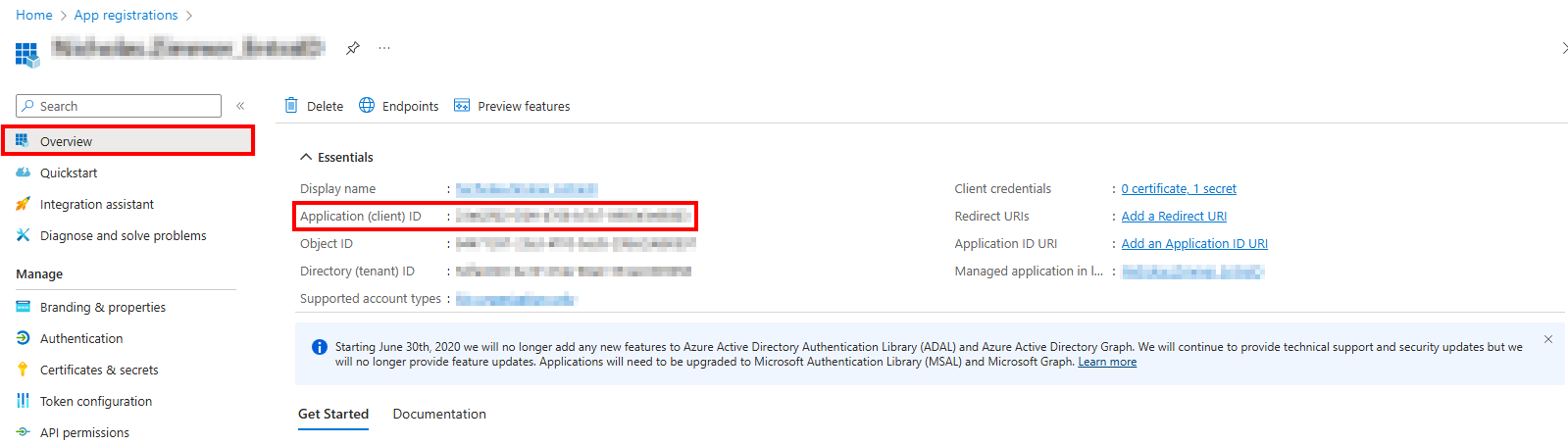Select the Directory (tenant) ID value
Viewport: 1568px width, 445px height.
(x=574, y=271)
